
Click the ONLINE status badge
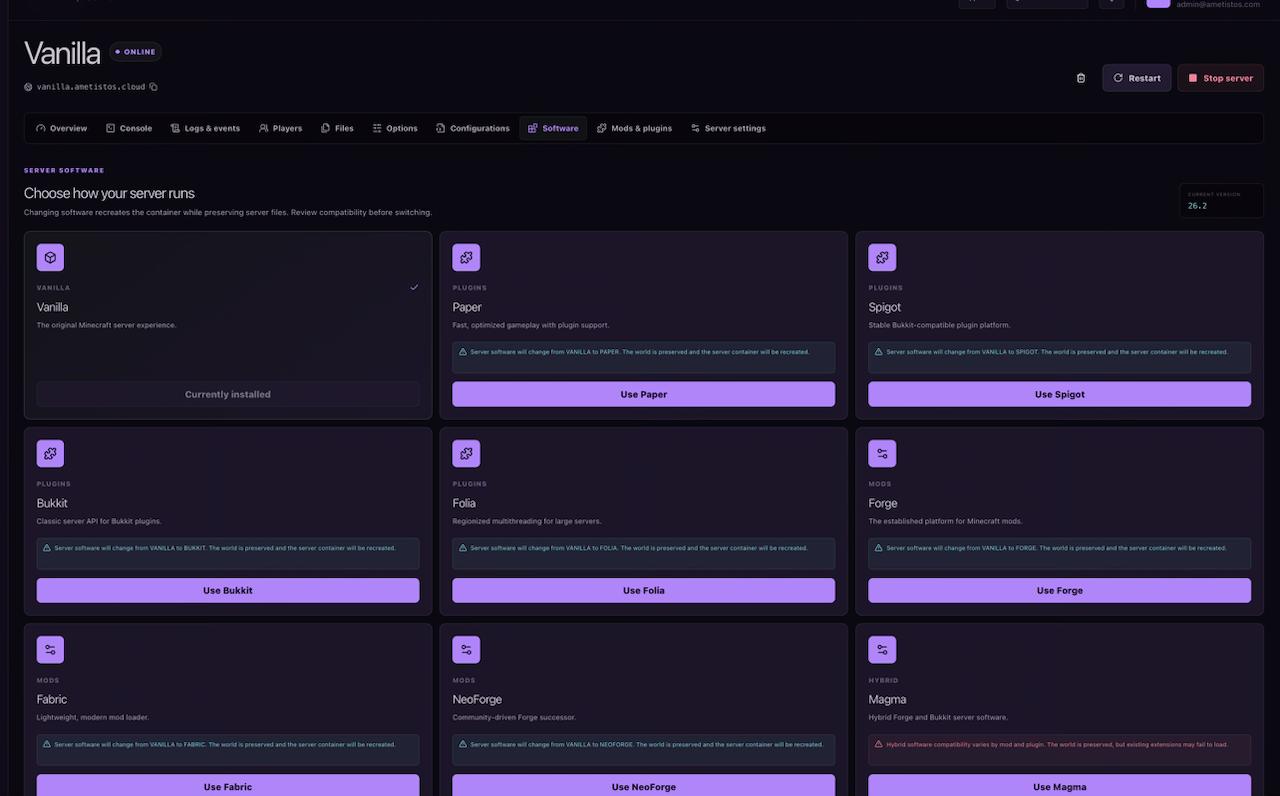(136, 51)
